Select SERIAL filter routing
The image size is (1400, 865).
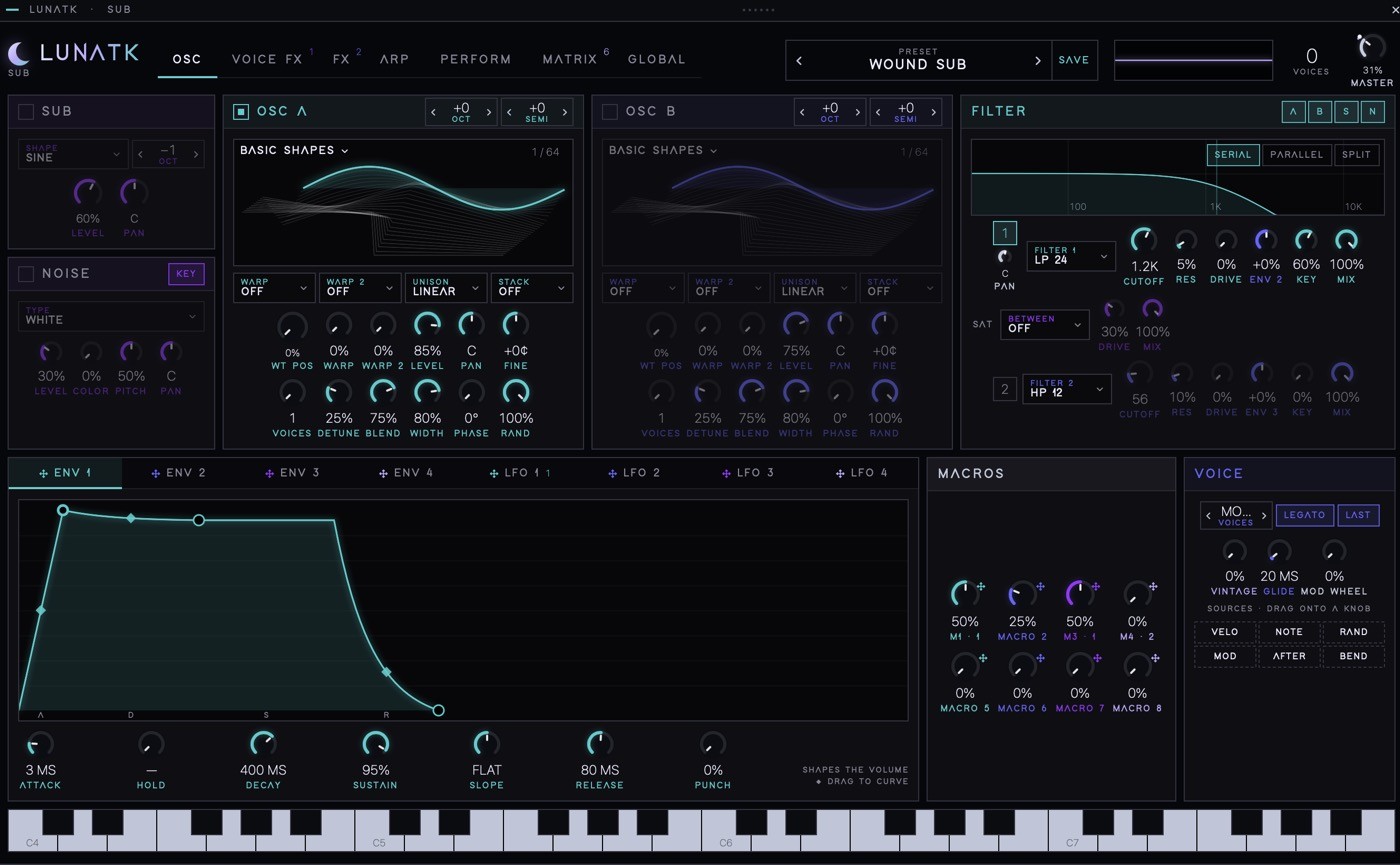pyautogui.click(x=1233, y=155)
